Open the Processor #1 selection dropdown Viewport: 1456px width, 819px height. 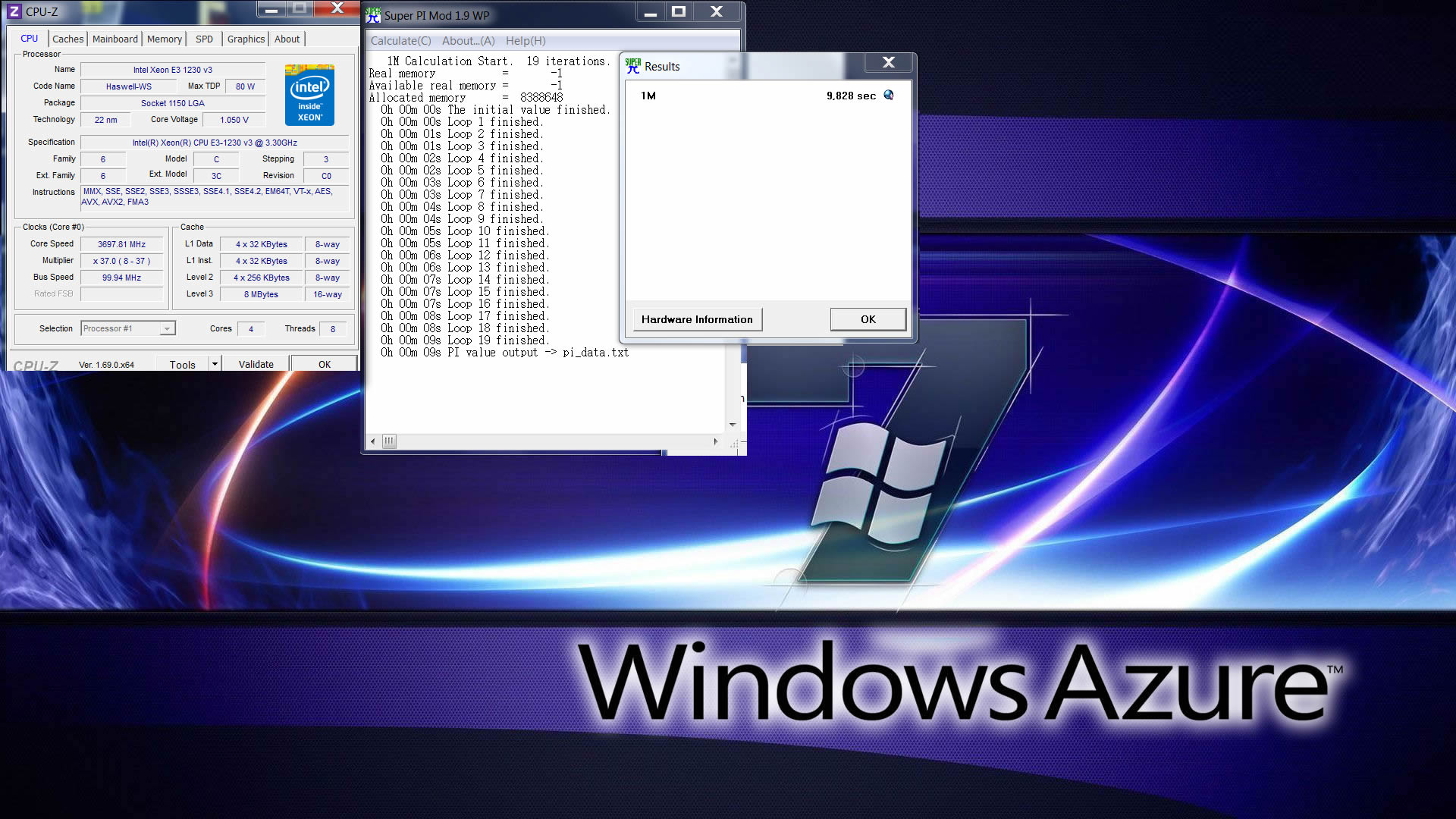point(167,329)
